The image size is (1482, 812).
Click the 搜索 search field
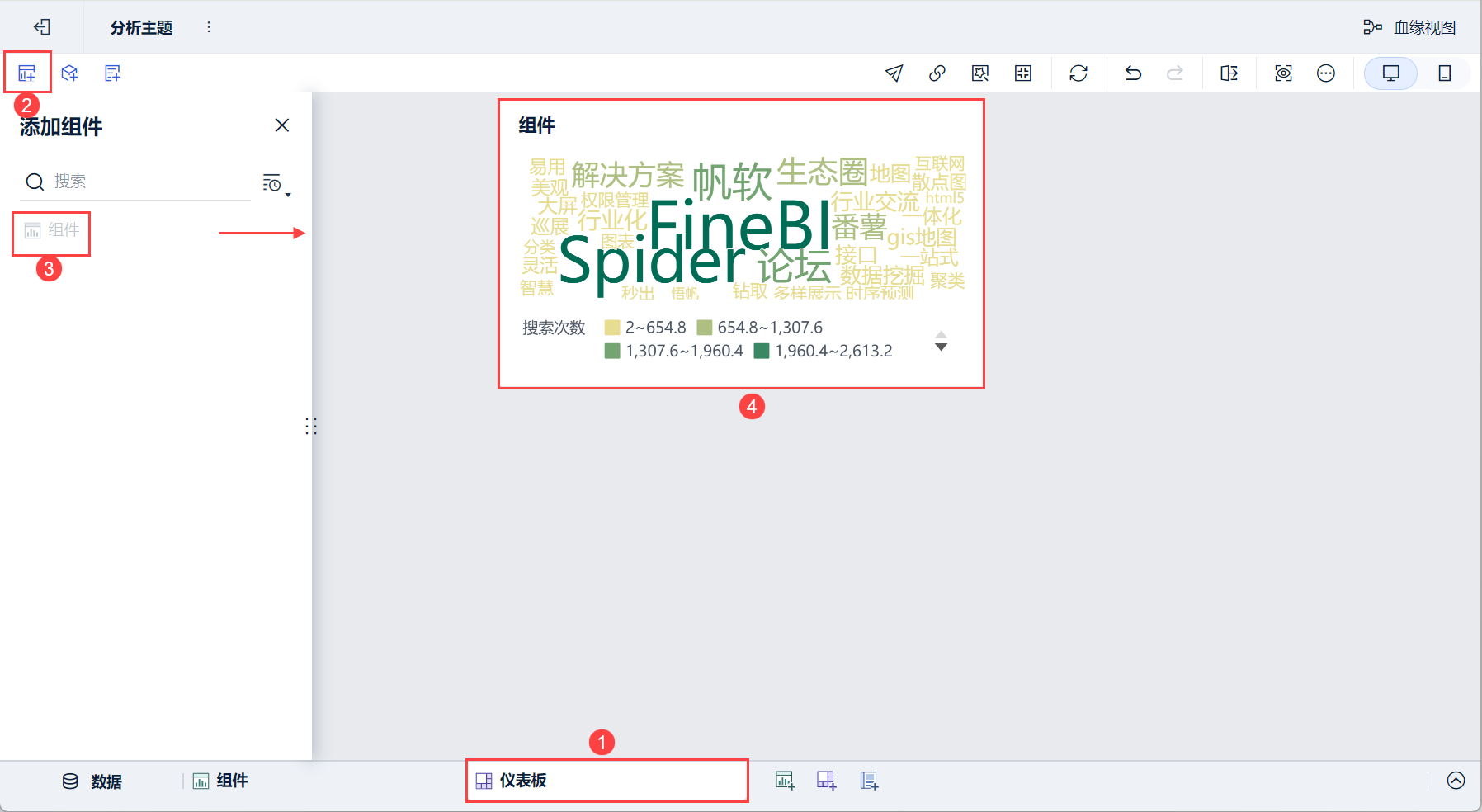135,182
